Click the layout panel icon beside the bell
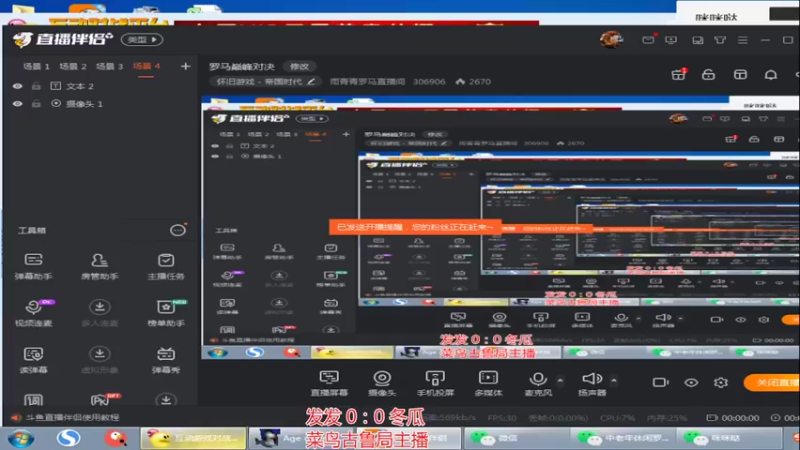 coord(740,74)
